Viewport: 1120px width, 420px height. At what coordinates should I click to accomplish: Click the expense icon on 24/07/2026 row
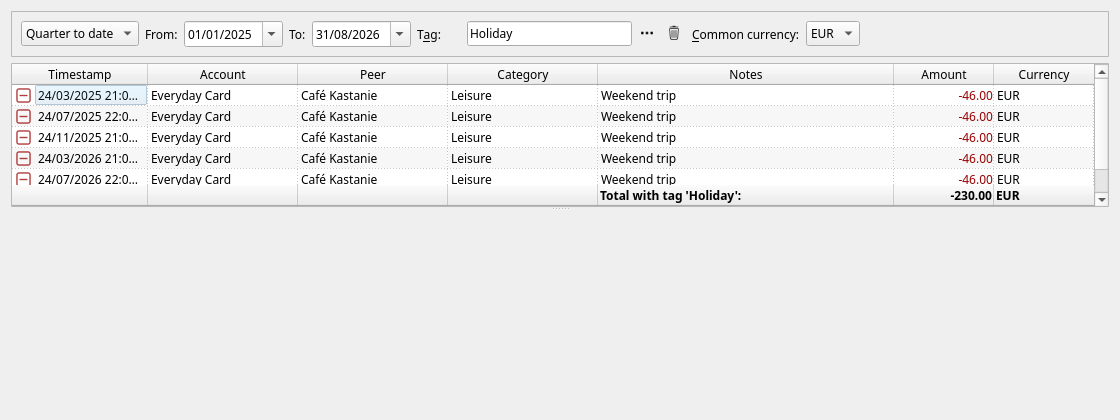pos(24,179)
